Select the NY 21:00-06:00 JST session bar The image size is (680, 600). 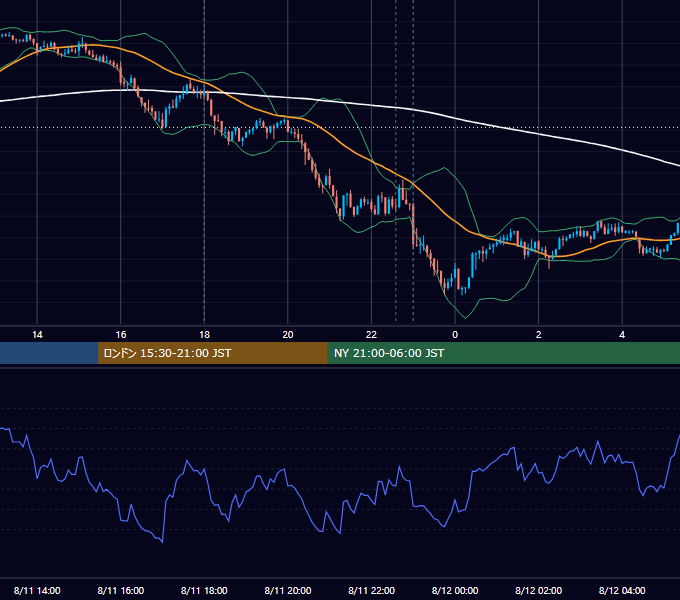(x=503, y=353)
